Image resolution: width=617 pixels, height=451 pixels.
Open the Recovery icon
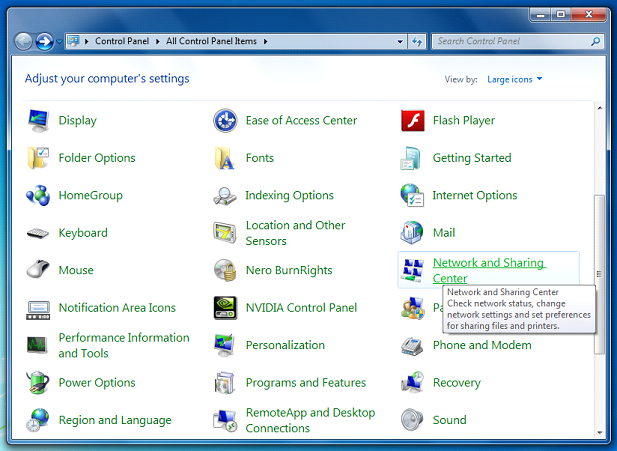coord(412,383)
